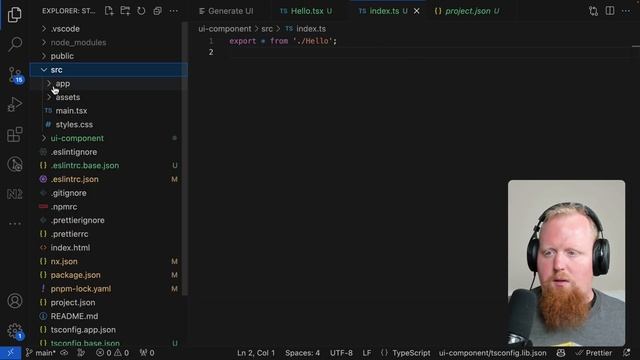The height and width of the screenshot is (360, 640).
Task: Open tsconfig.app.json file
Action: pos(109,330)
